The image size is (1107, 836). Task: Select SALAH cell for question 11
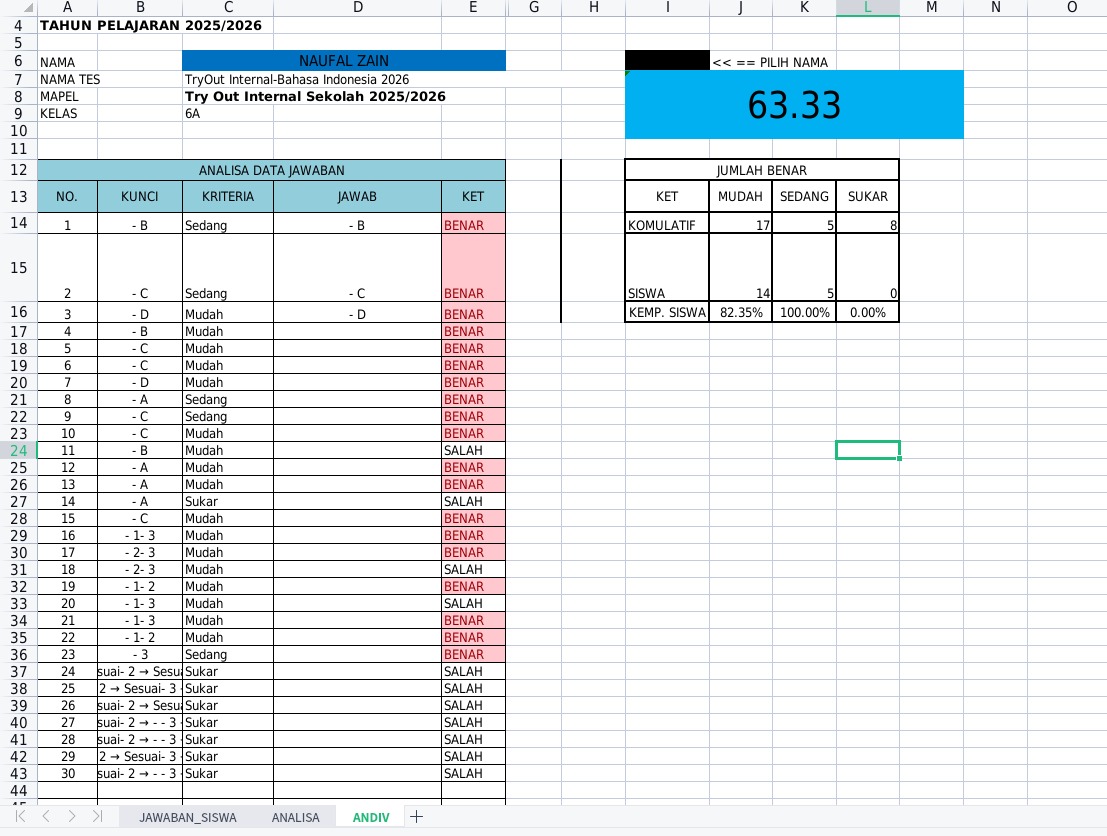[x=473, y=450]
